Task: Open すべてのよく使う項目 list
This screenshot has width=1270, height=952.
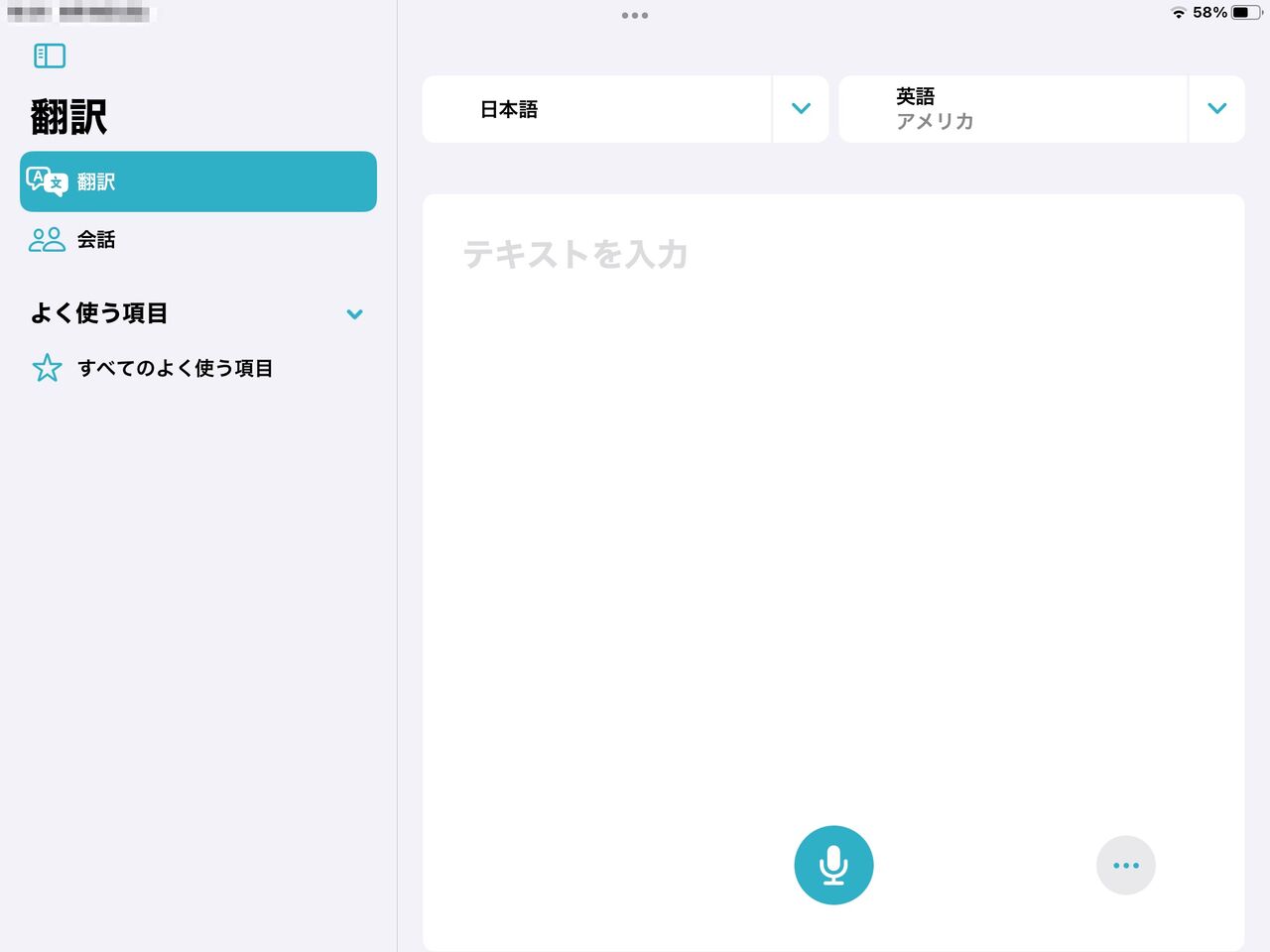Action: pyautogui.click(x=198, y=368)
